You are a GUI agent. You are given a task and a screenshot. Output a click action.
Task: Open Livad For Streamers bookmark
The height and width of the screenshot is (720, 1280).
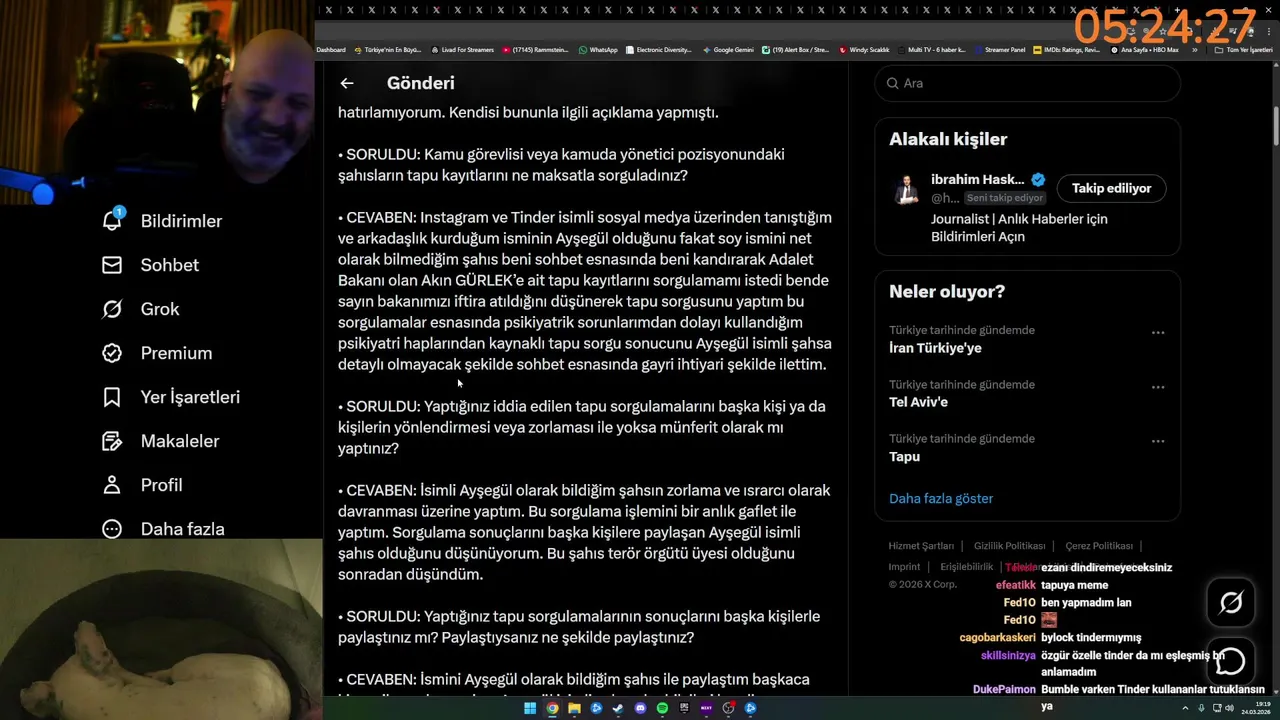click(462, 49)
